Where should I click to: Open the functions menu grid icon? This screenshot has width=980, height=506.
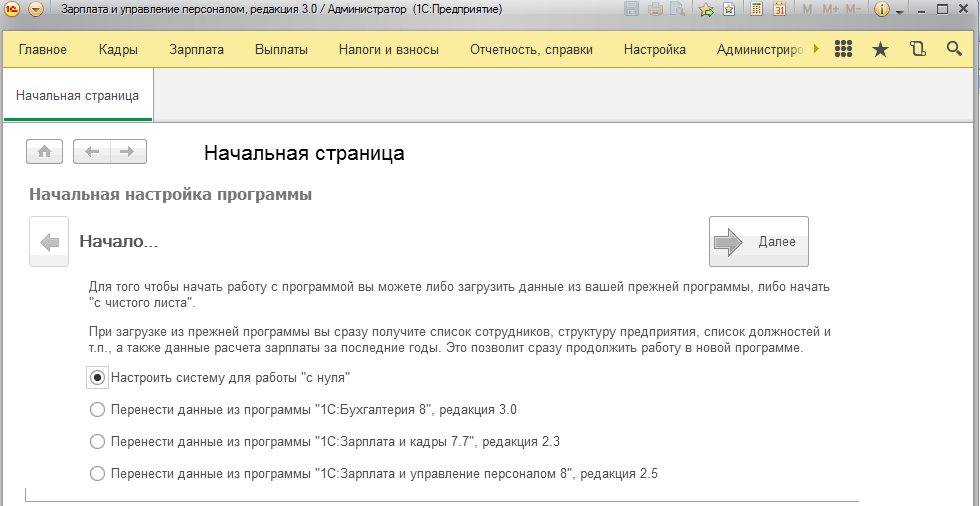(x=844, y=49)
